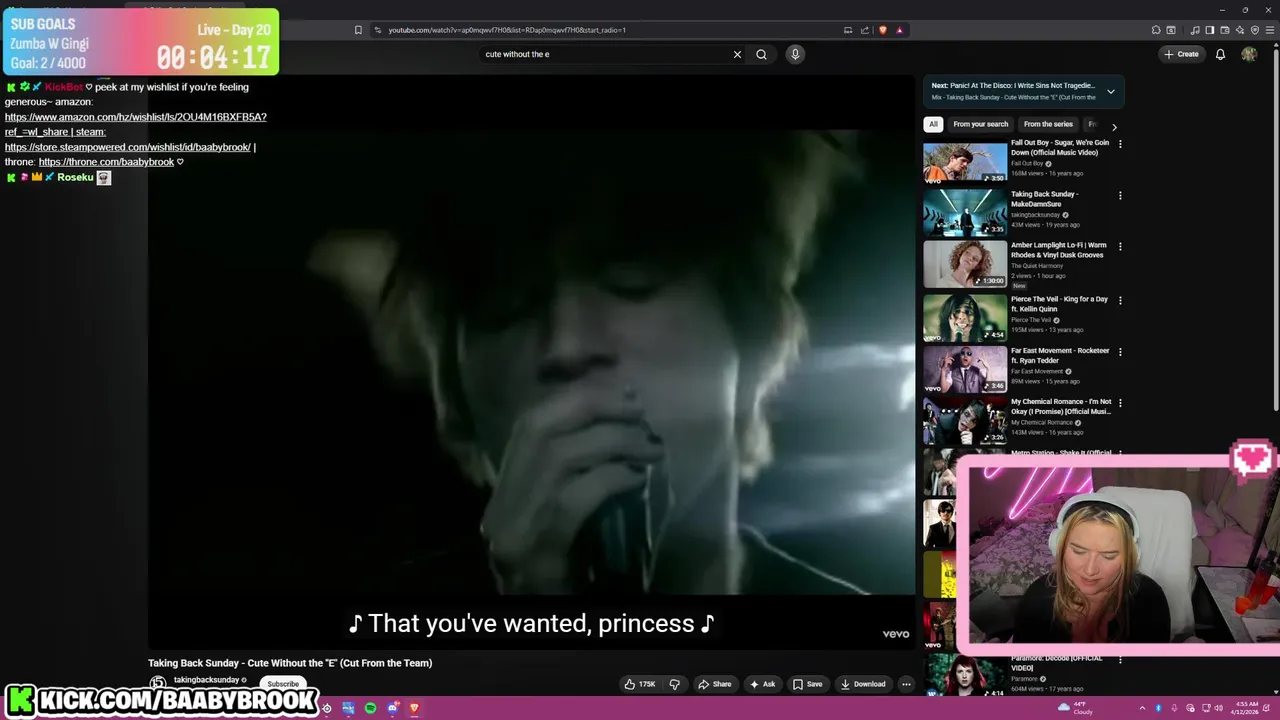This screenshot has width=1280, height=720.
Task: Share page using address bar share icon
Action: click(x=865, y=30)
